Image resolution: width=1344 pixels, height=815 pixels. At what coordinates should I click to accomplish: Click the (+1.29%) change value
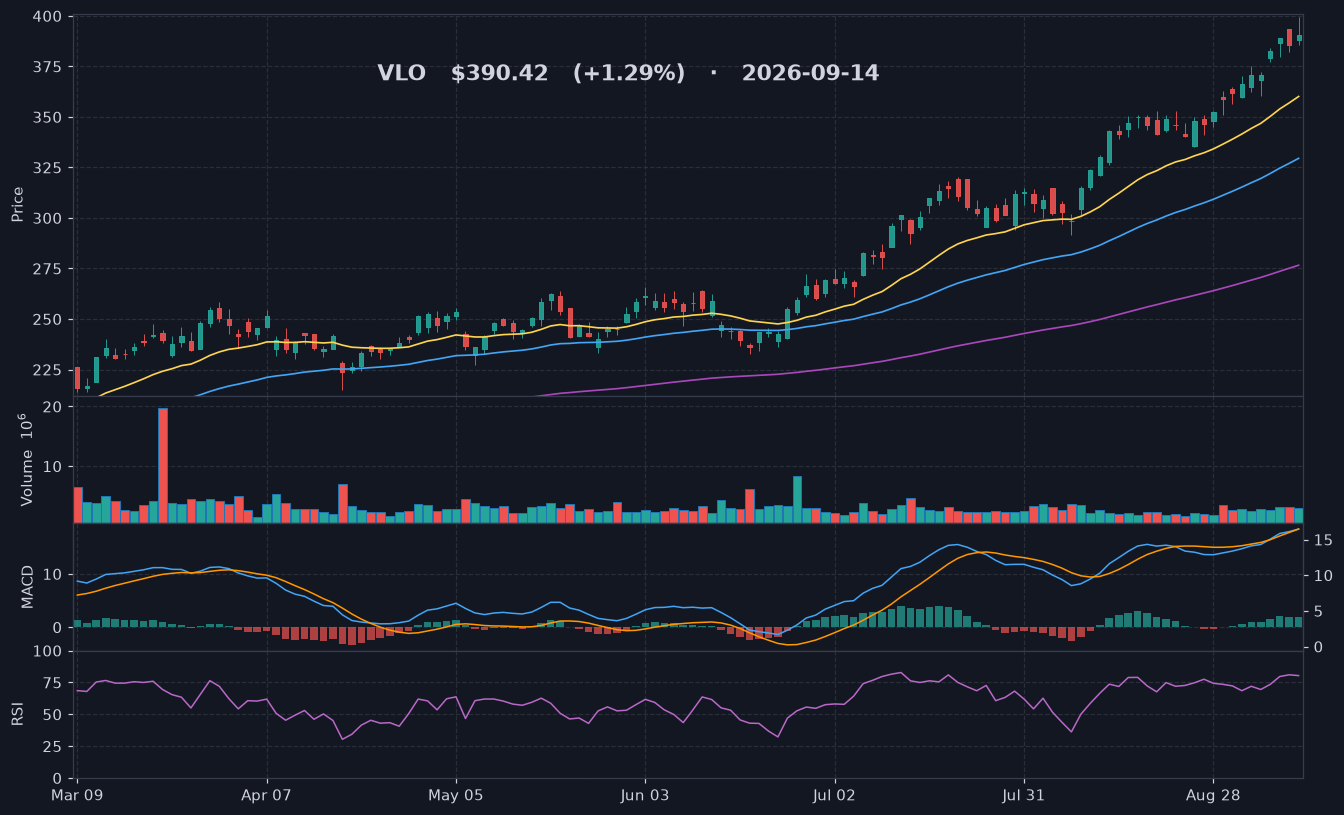[629, 73]
